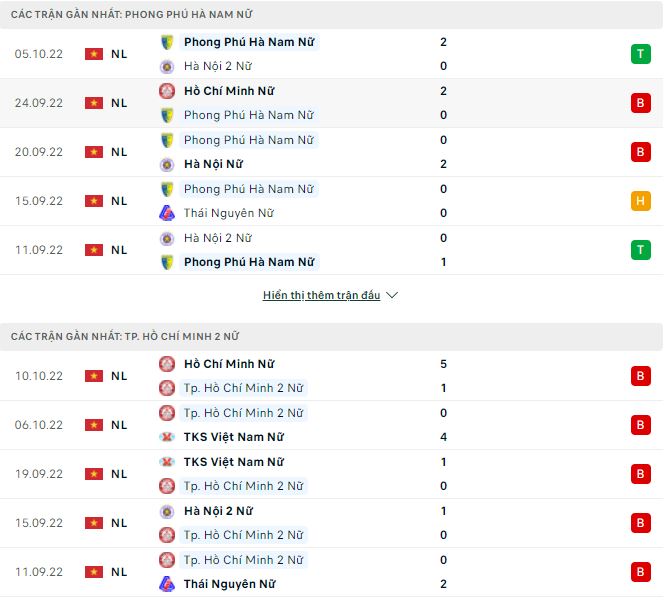Click the NL league label in 20.09.22 row

pyautogui.click(x=119, y=152)
